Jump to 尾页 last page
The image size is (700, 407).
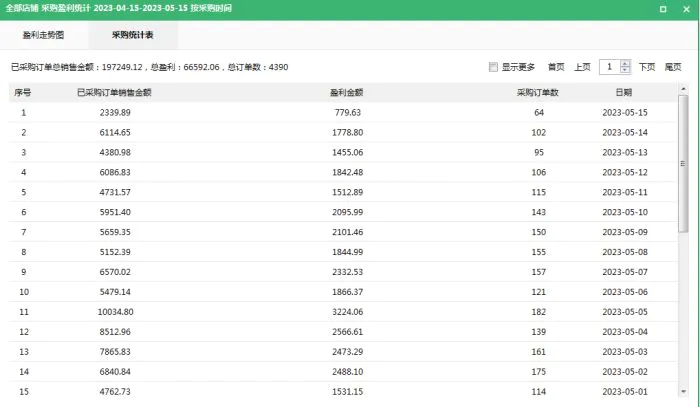click(x=673, y=67)
